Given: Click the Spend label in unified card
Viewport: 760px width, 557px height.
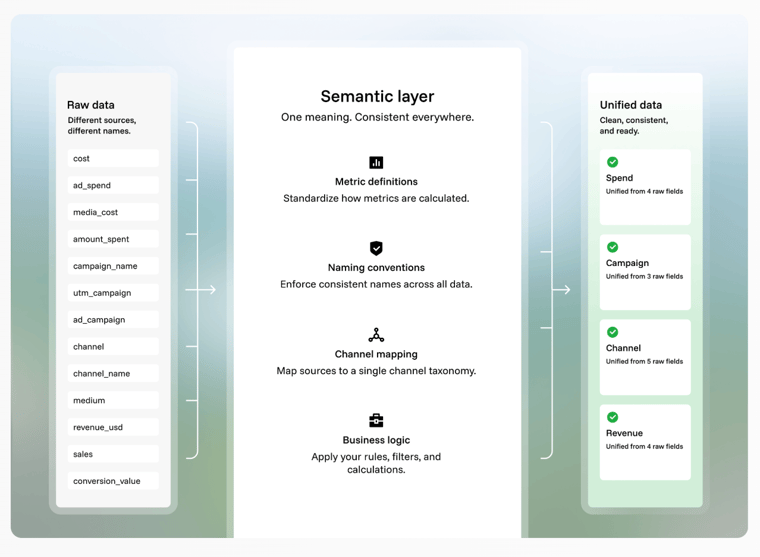Looking at the screenshot, I should 619,178.
